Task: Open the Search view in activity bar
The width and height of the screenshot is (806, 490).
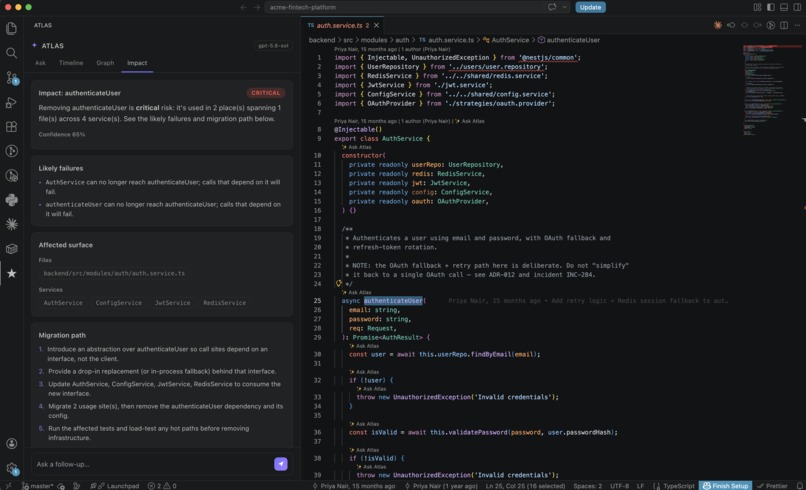Action: pos(11,53)
